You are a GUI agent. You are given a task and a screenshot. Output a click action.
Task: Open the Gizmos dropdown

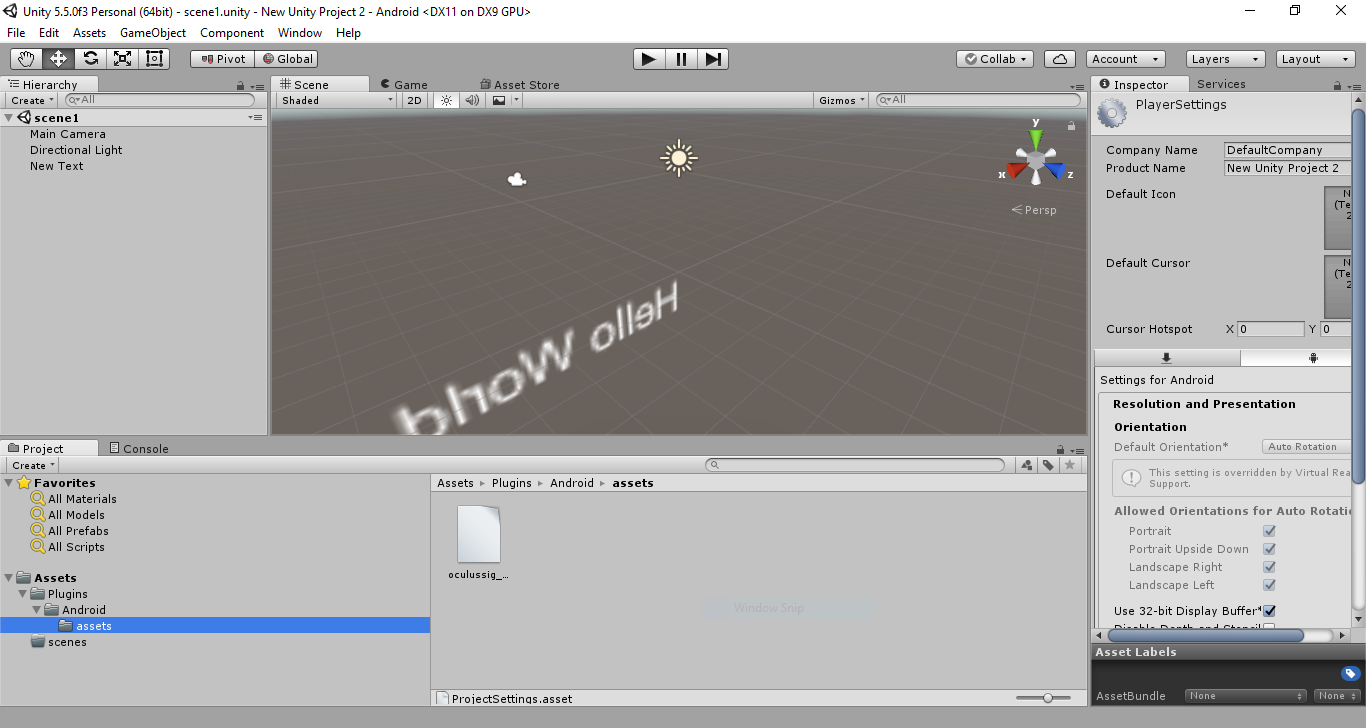click(842, 100)
